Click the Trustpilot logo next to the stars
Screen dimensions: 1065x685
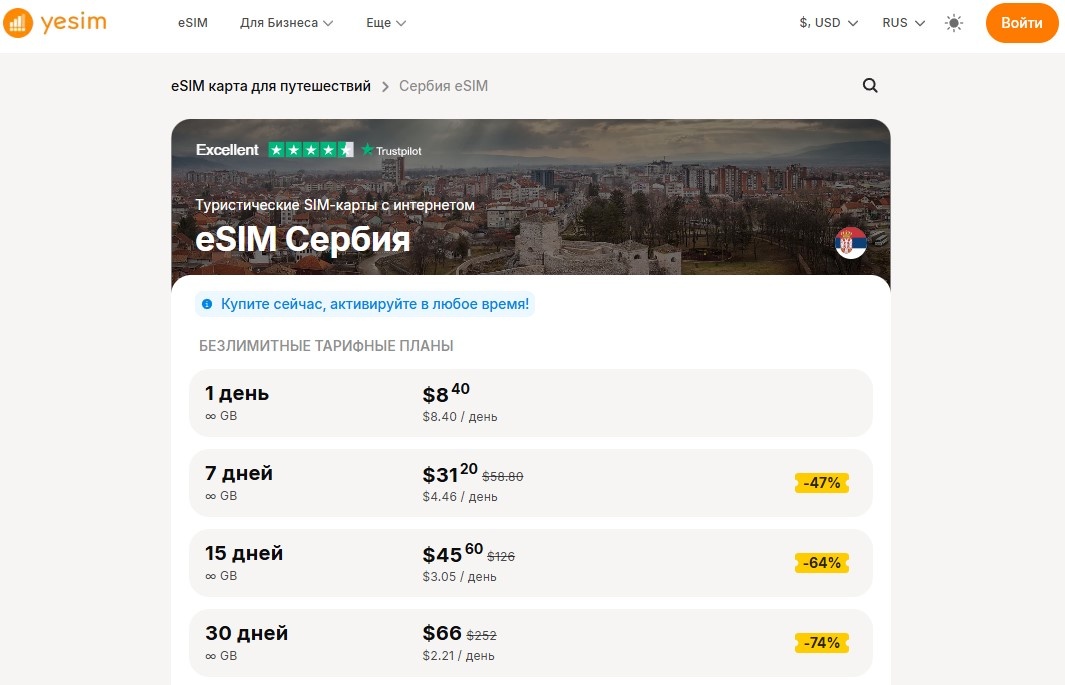(x=392, y=150)
